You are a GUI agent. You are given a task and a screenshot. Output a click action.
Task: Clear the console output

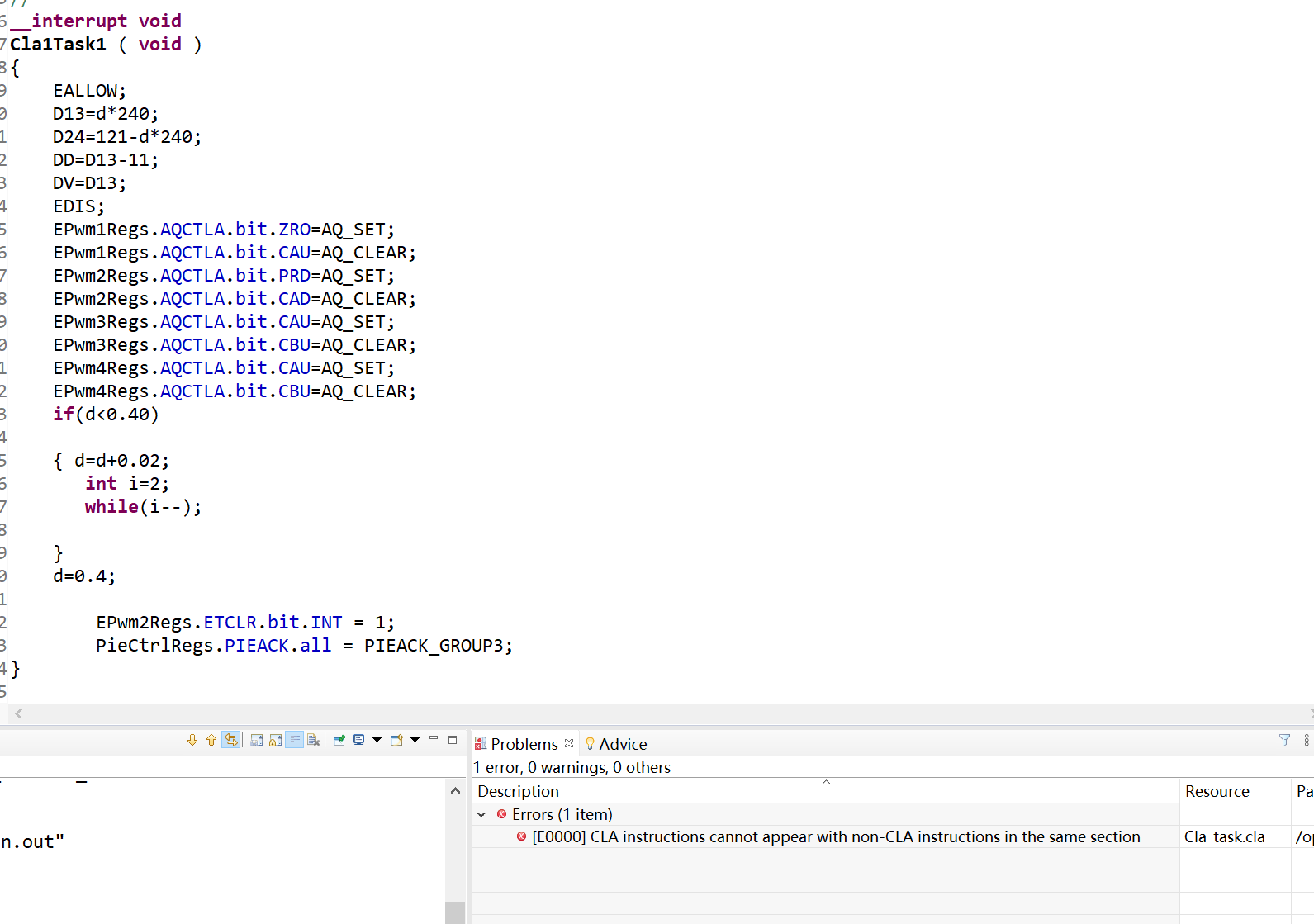(314, 740)
